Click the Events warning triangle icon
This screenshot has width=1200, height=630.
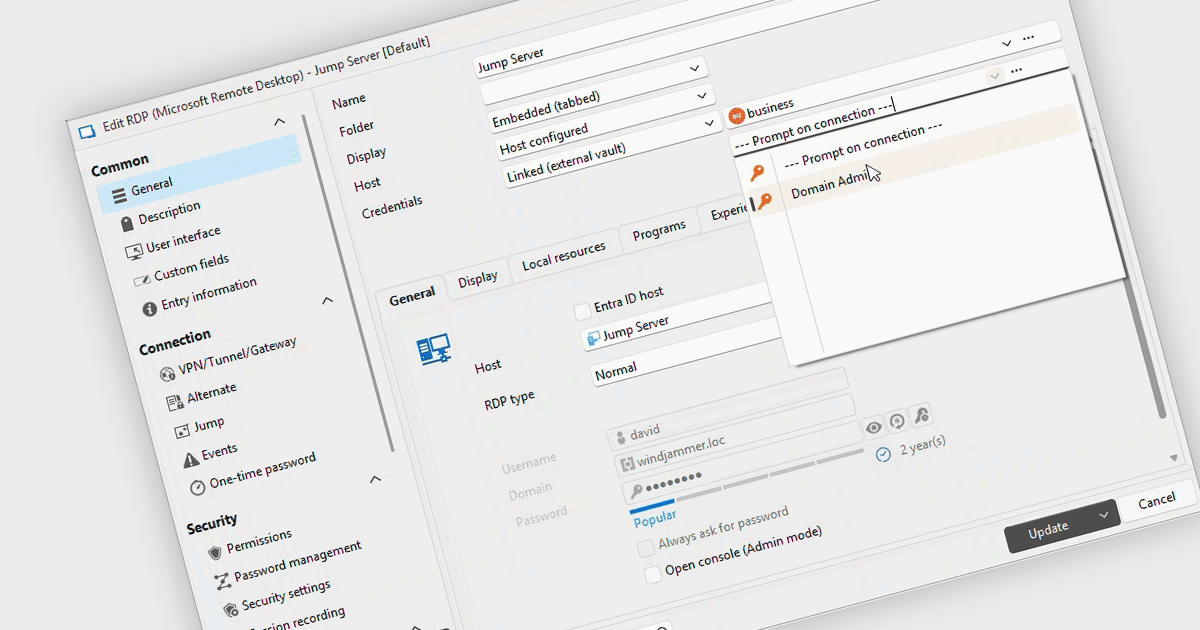coord(190,459)
